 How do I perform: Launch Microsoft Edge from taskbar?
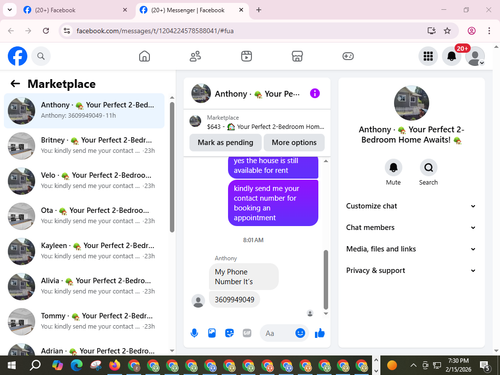[77, 365]
